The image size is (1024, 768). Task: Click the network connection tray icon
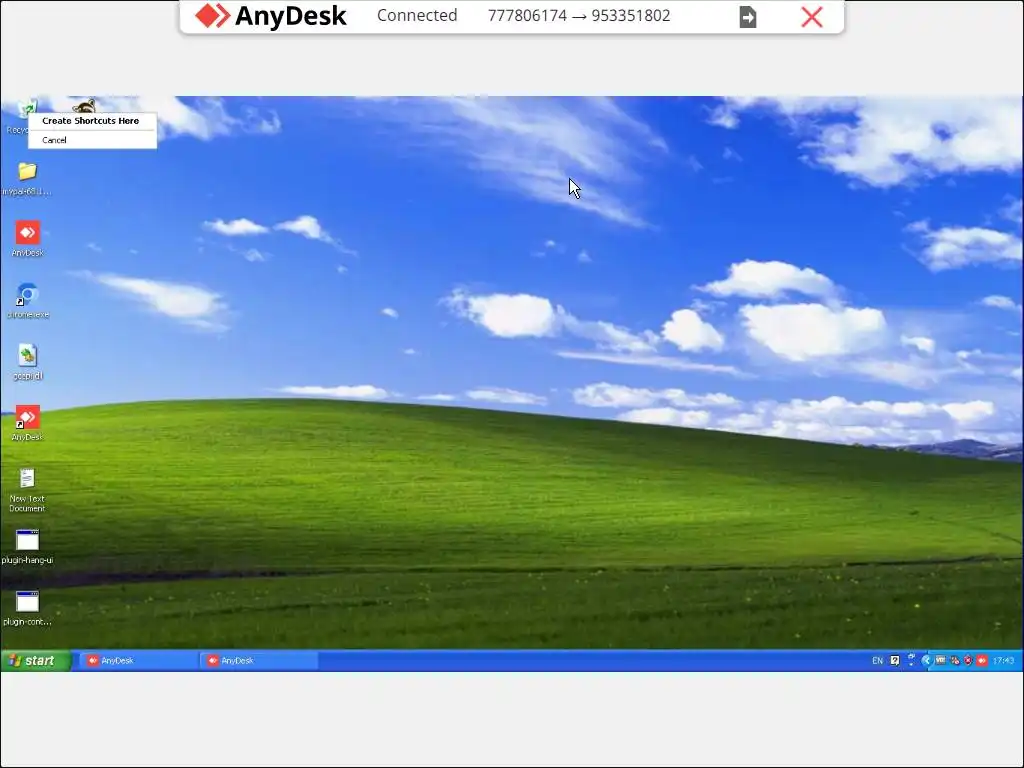click(954, 660)
